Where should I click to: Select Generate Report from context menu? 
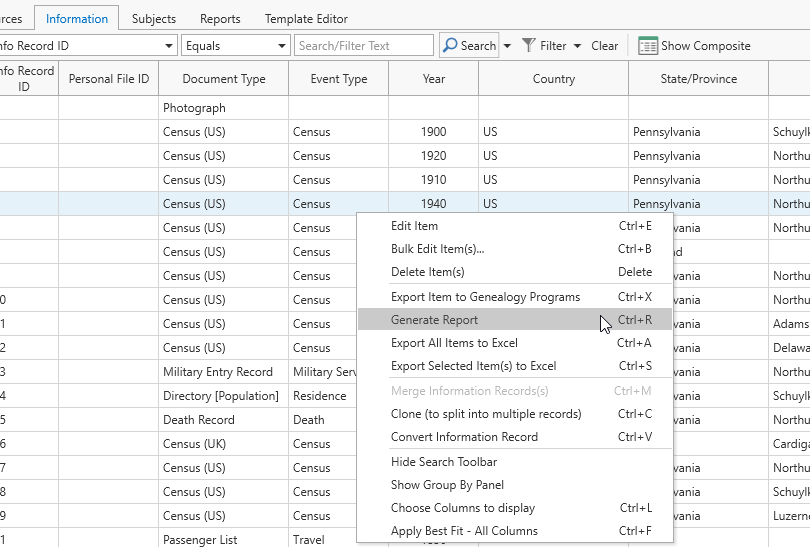tap(434, 320)
